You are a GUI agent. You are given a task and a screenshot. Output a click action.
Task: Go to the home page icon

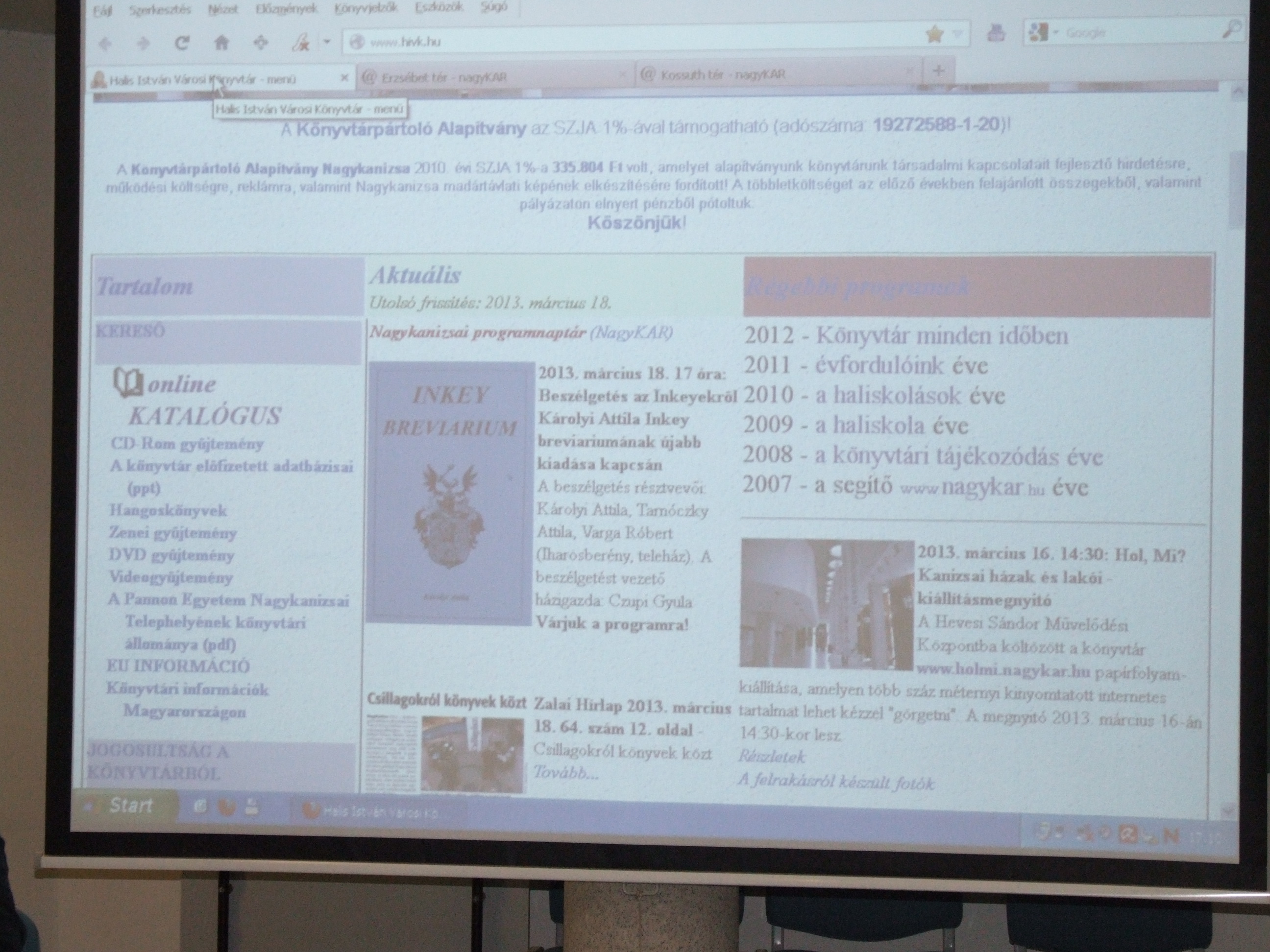click(221, 43)
